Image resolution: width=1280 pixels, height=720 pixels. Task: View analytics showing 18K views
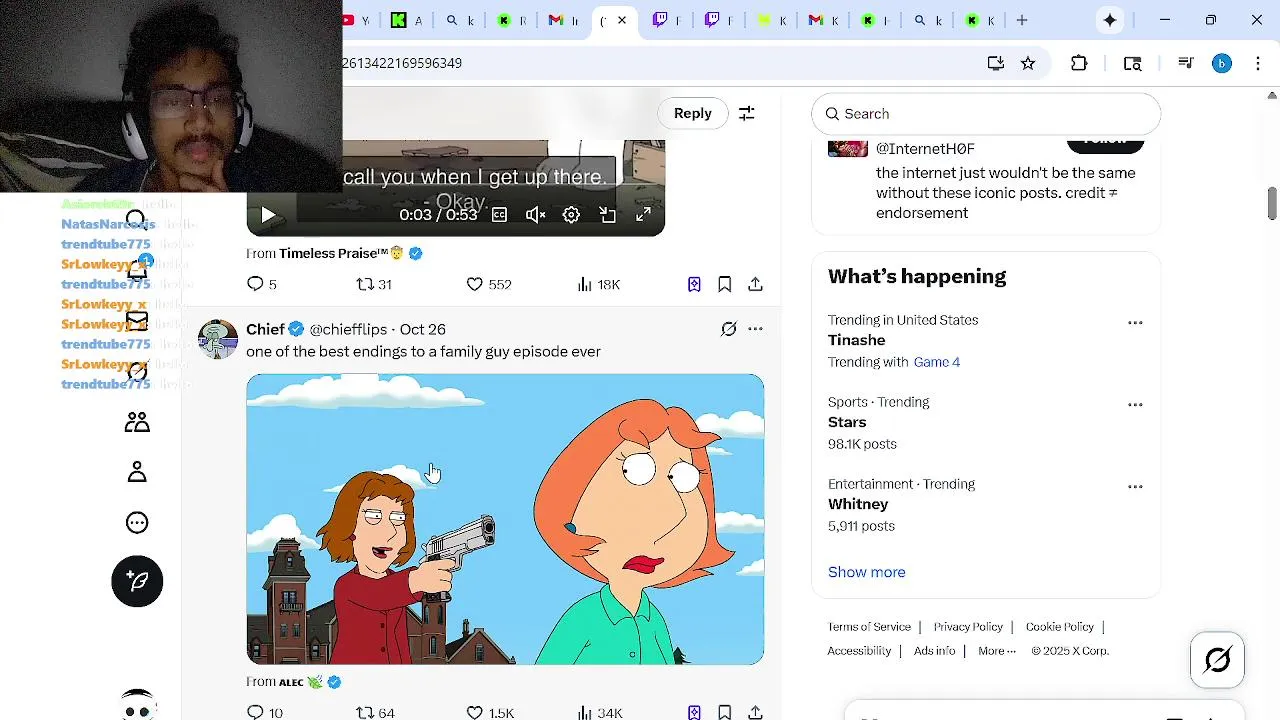point(599,285)
